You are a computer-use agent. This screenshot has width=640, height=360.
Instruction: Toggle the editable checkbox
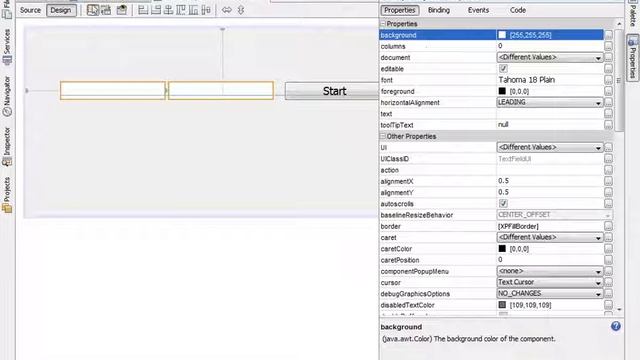click(503, 69)
